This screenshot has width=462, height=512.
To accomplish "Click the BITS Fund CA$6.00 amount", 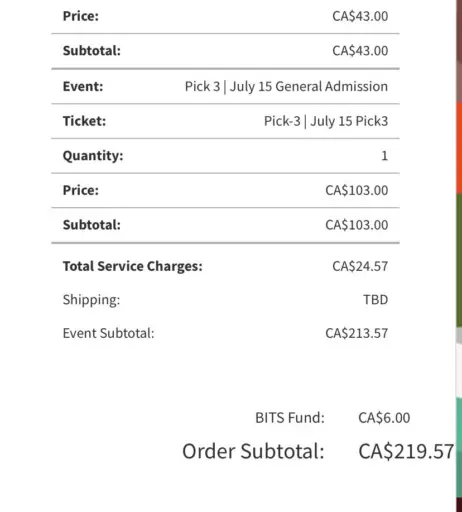I will pos(384,418).
